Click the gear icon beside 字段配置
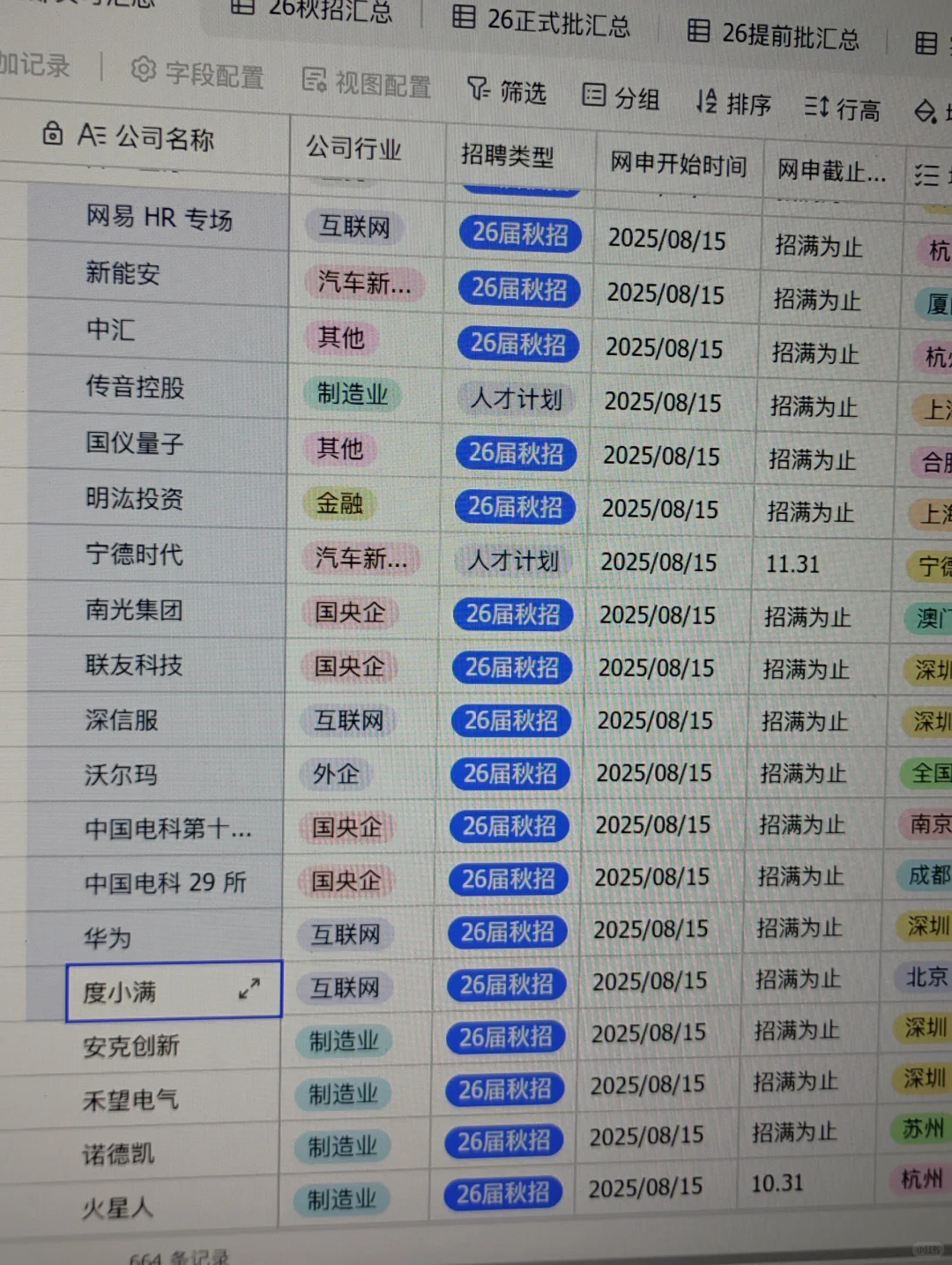Screen dimensions: 952x1265 click(x=144, y=70)
